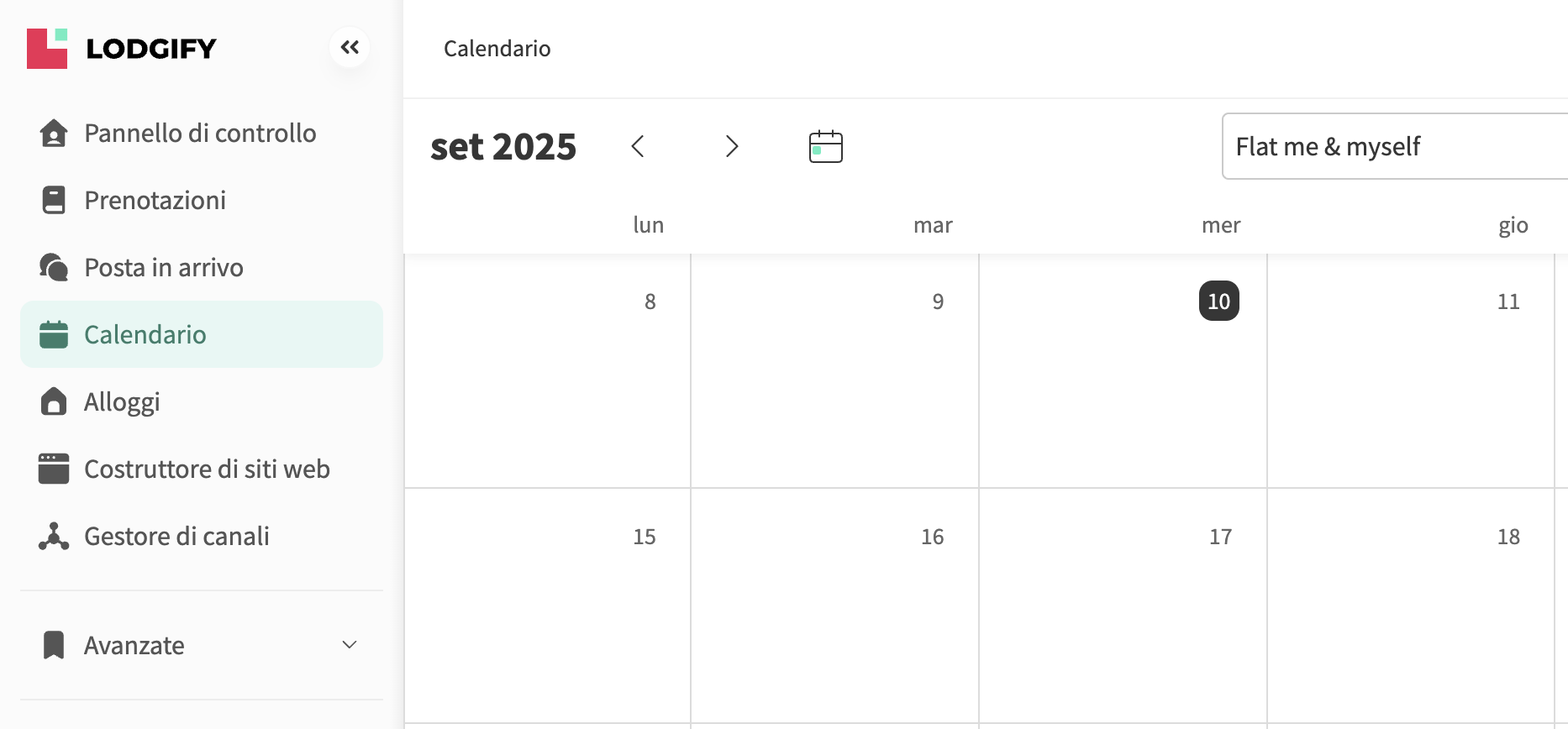Select the Alloggi house icon
This screenshot has width=1568, height=729.
click(x=54, y=401)
